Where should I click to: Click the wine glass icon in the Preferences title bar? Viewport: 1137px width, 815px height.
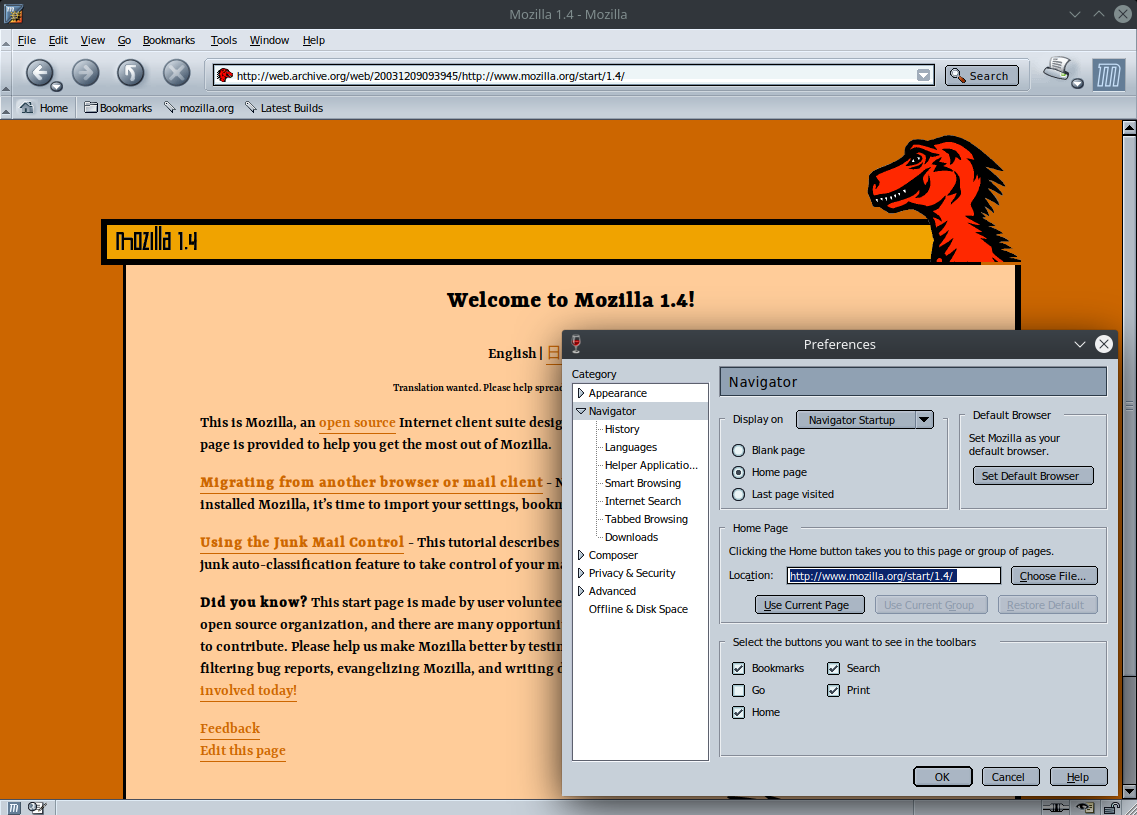pyautogui.click(x=576, y=344)
